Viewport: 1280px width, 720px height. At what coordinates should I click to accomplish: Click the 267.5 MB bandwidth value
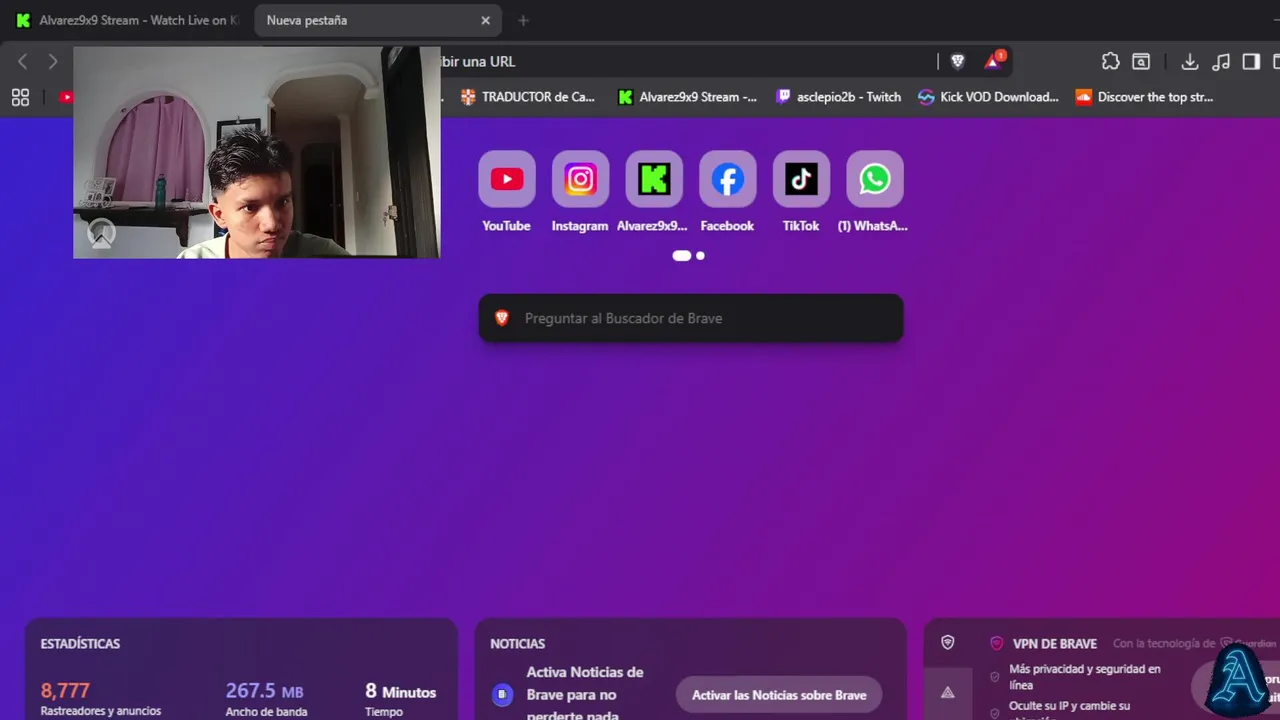tap(264, 691)
